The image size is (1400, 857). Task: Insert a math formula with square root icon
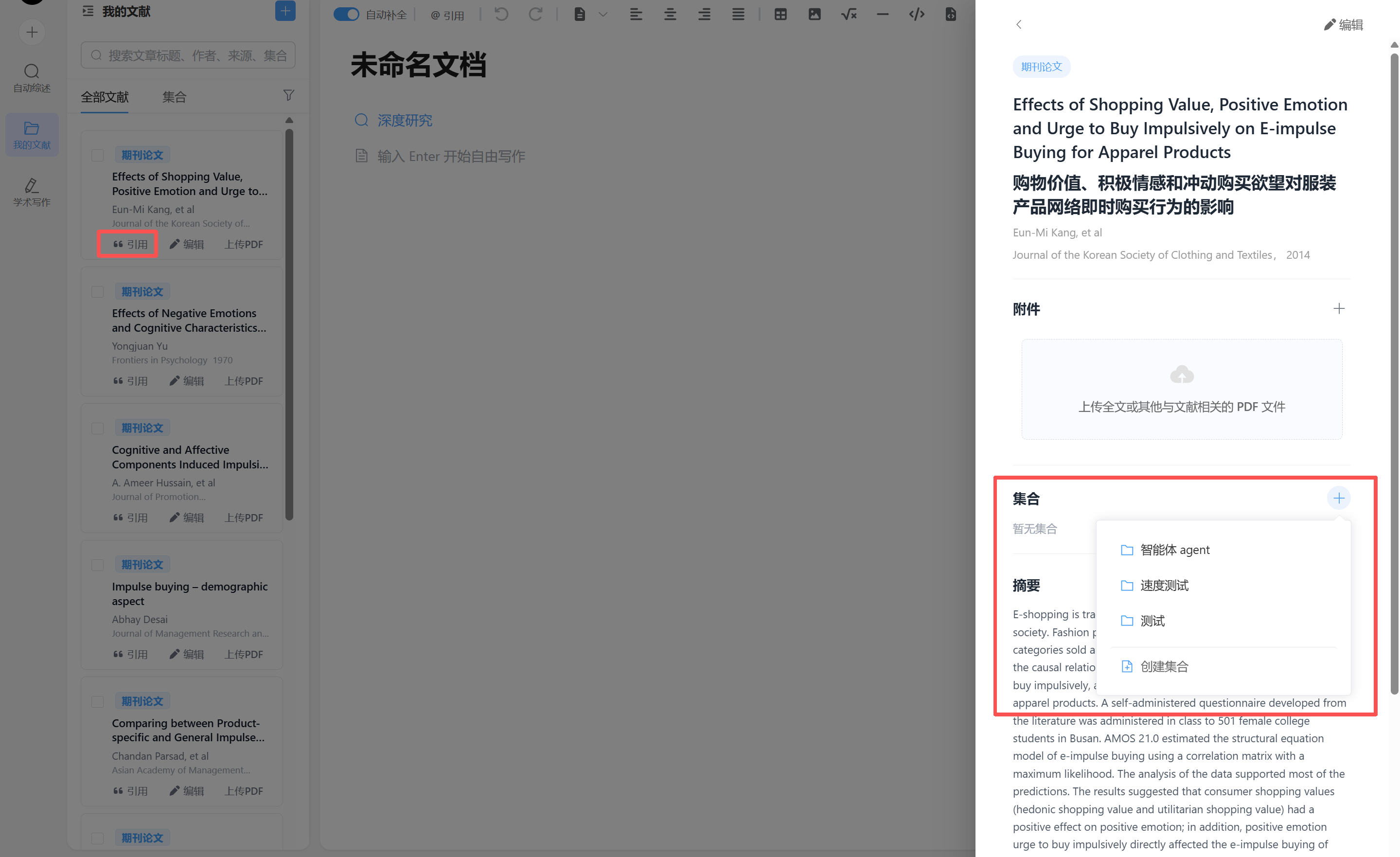point(848,14)
